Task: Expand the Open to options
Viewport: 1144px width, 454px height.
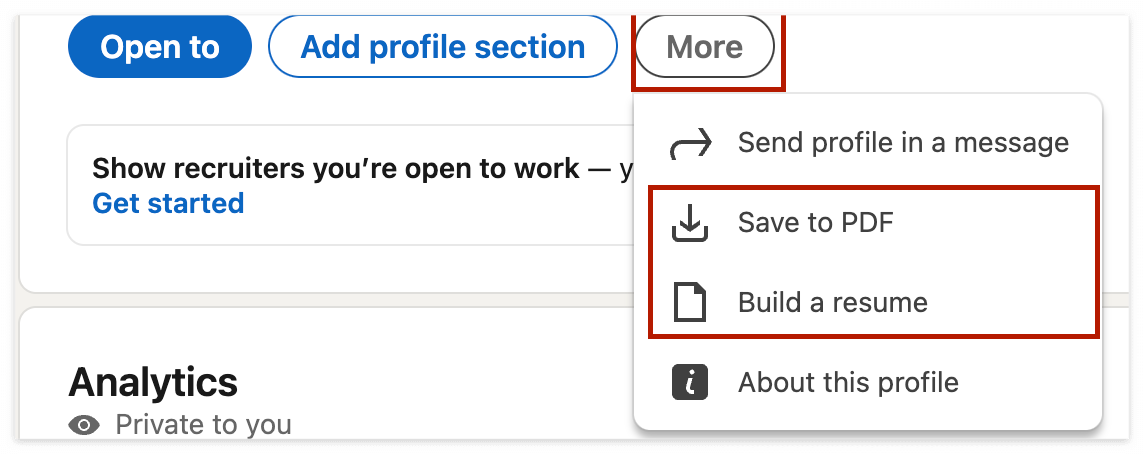Action: click(160, 47)
